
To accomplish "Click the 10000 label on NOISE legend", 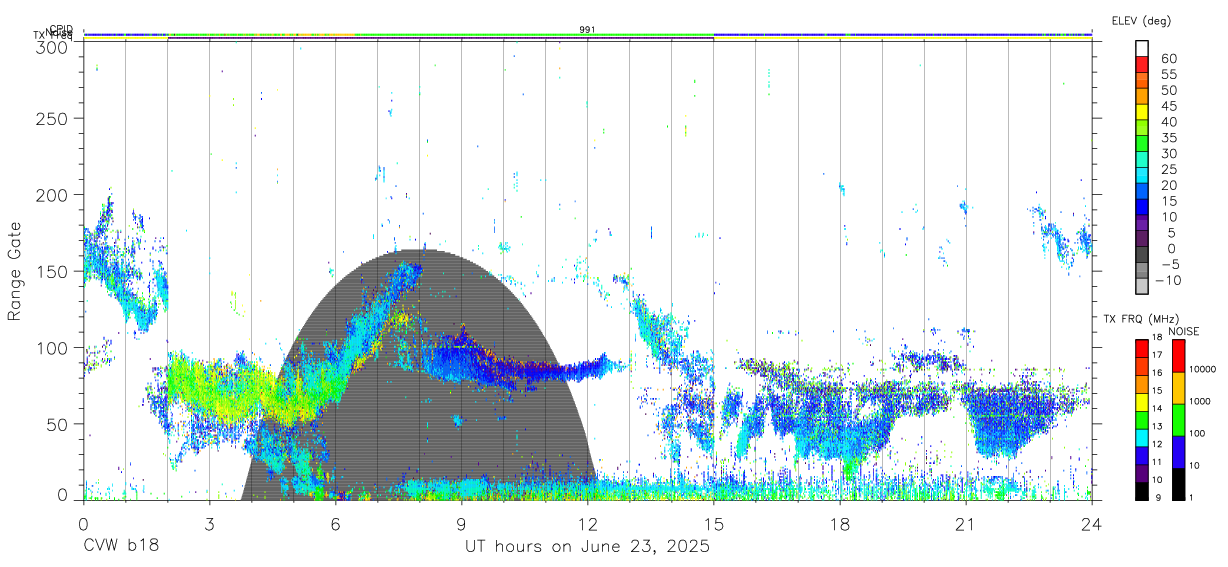I will 1204,369.
